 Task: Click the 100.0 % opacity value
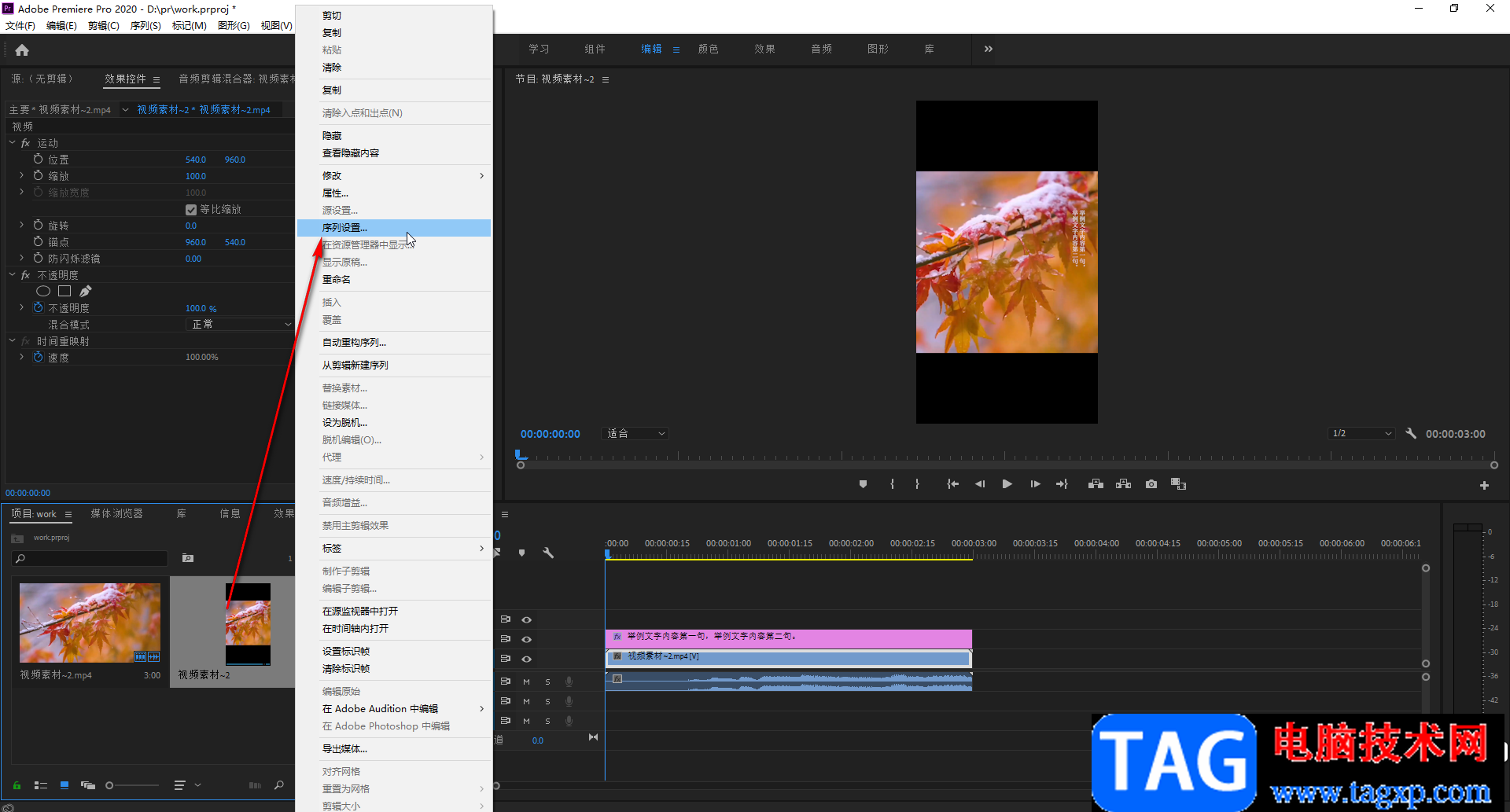pyautogui.click(x=201, y=308)
